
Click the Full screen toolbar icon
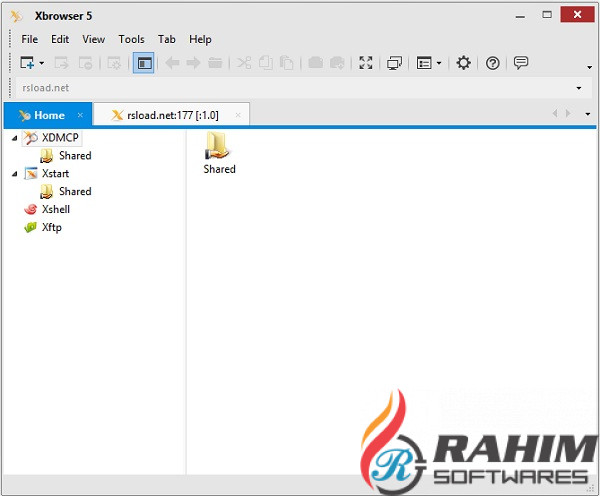point(366,63)
